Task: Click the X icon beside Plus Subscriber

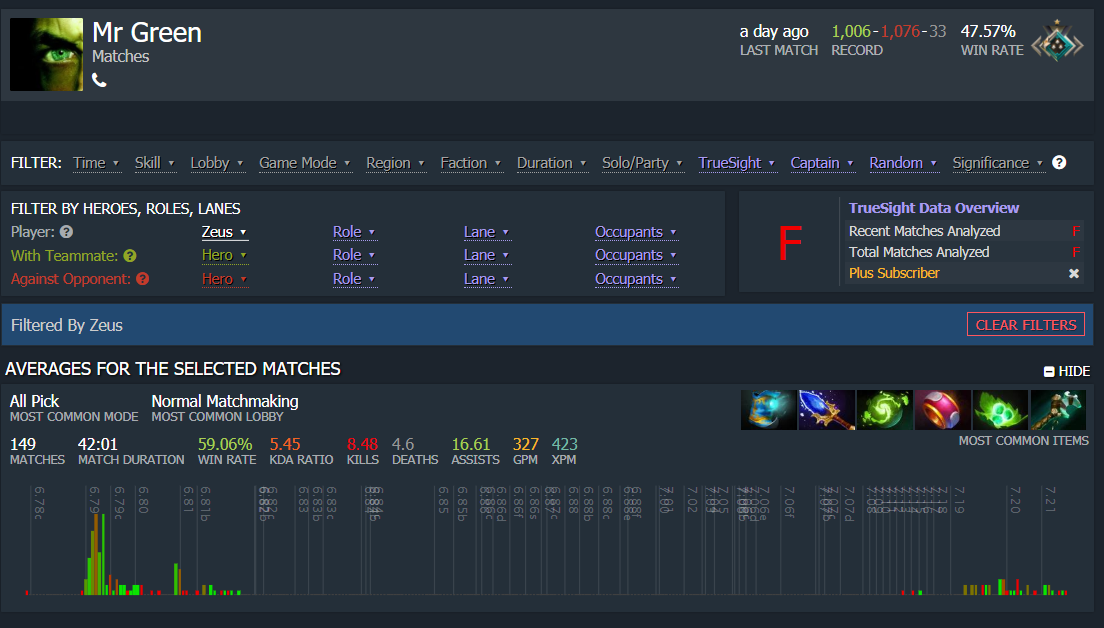Action: [1074, 273]
